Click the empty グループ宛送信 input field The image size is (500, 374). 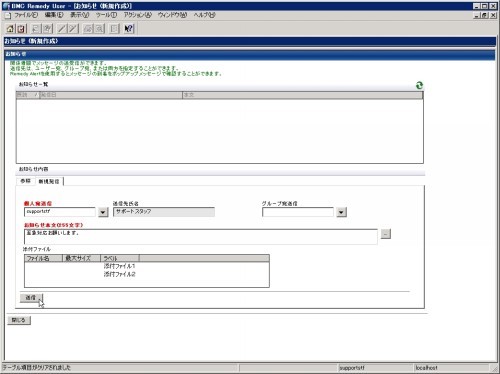pos(298,212)
